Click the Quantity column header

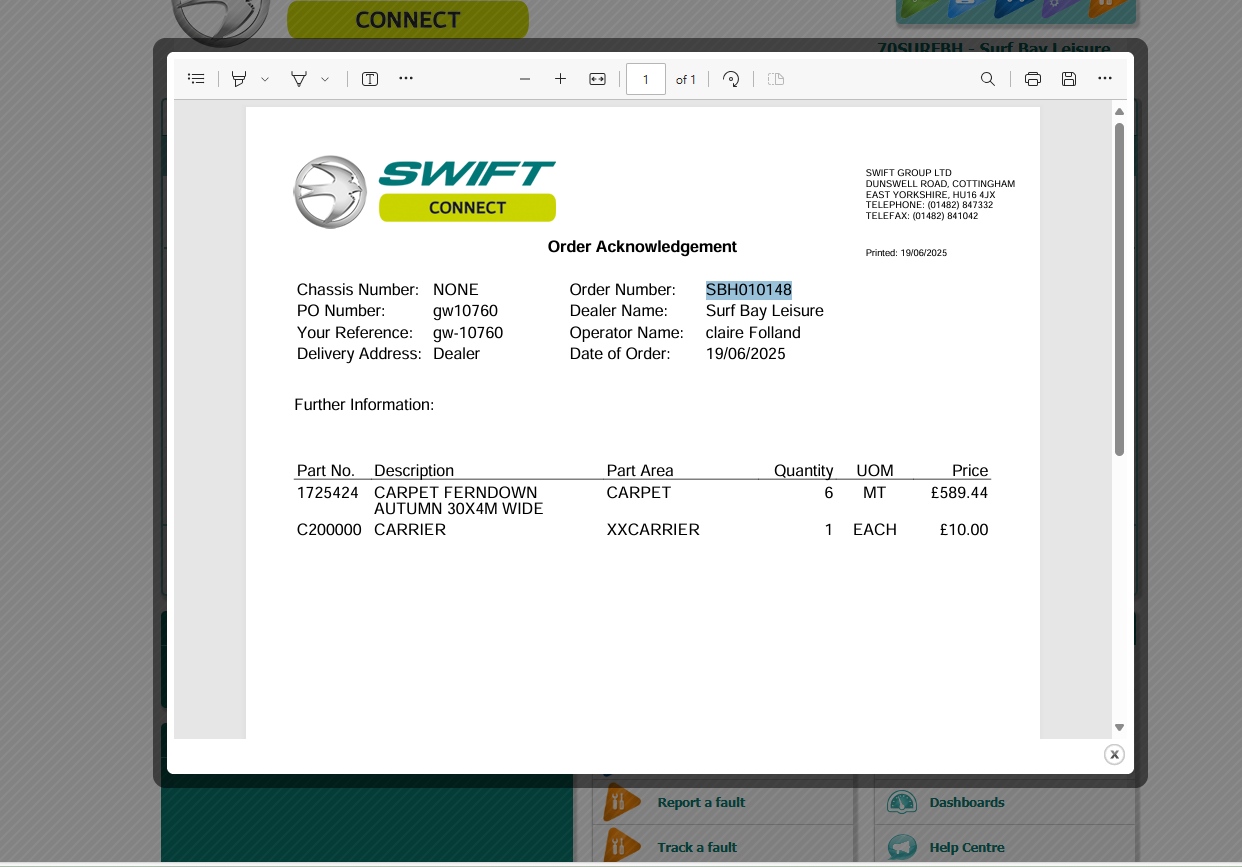[803, 470]
